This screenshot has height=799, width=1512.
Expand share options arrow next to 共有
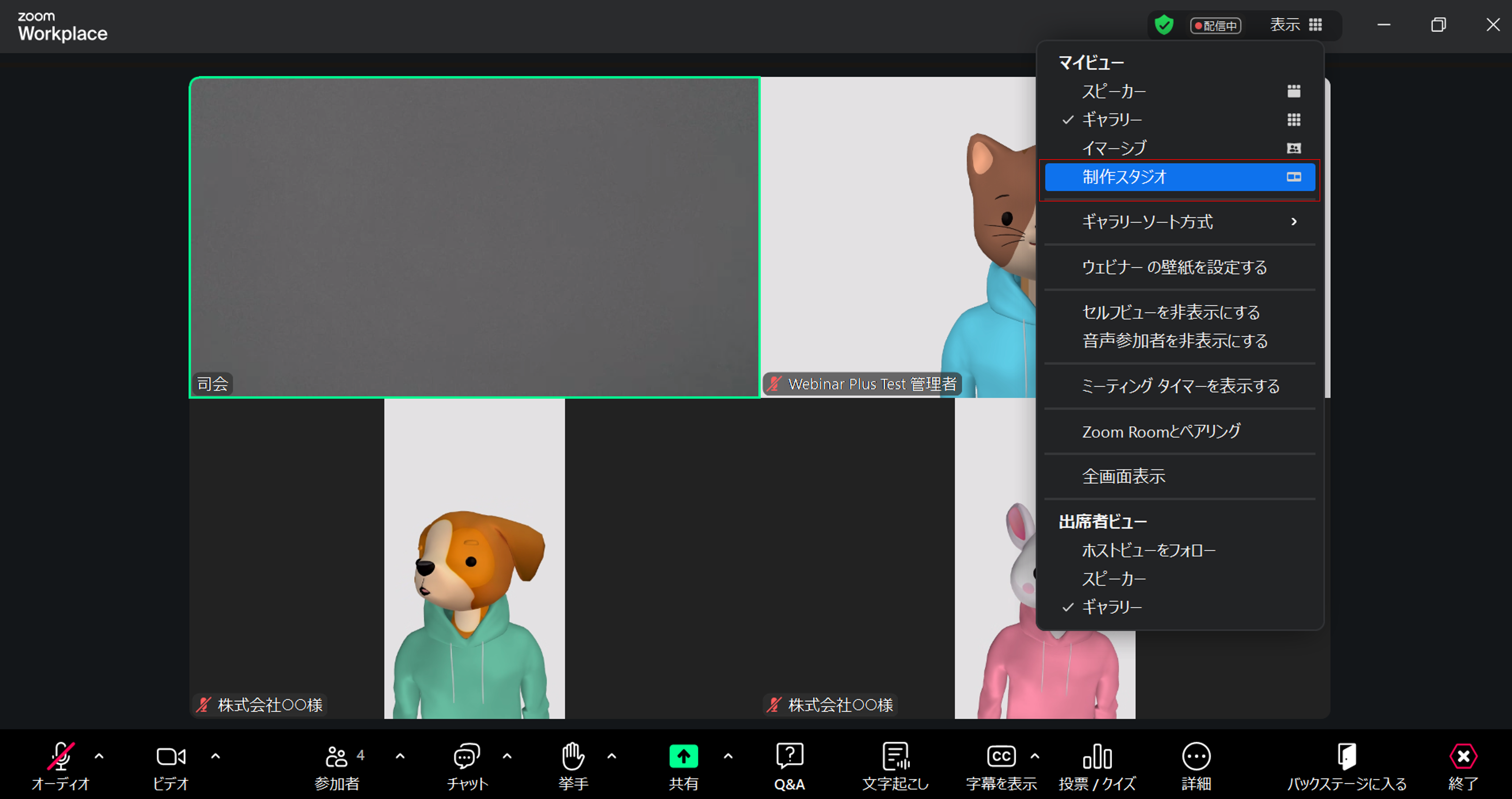[x=728, y=756]
